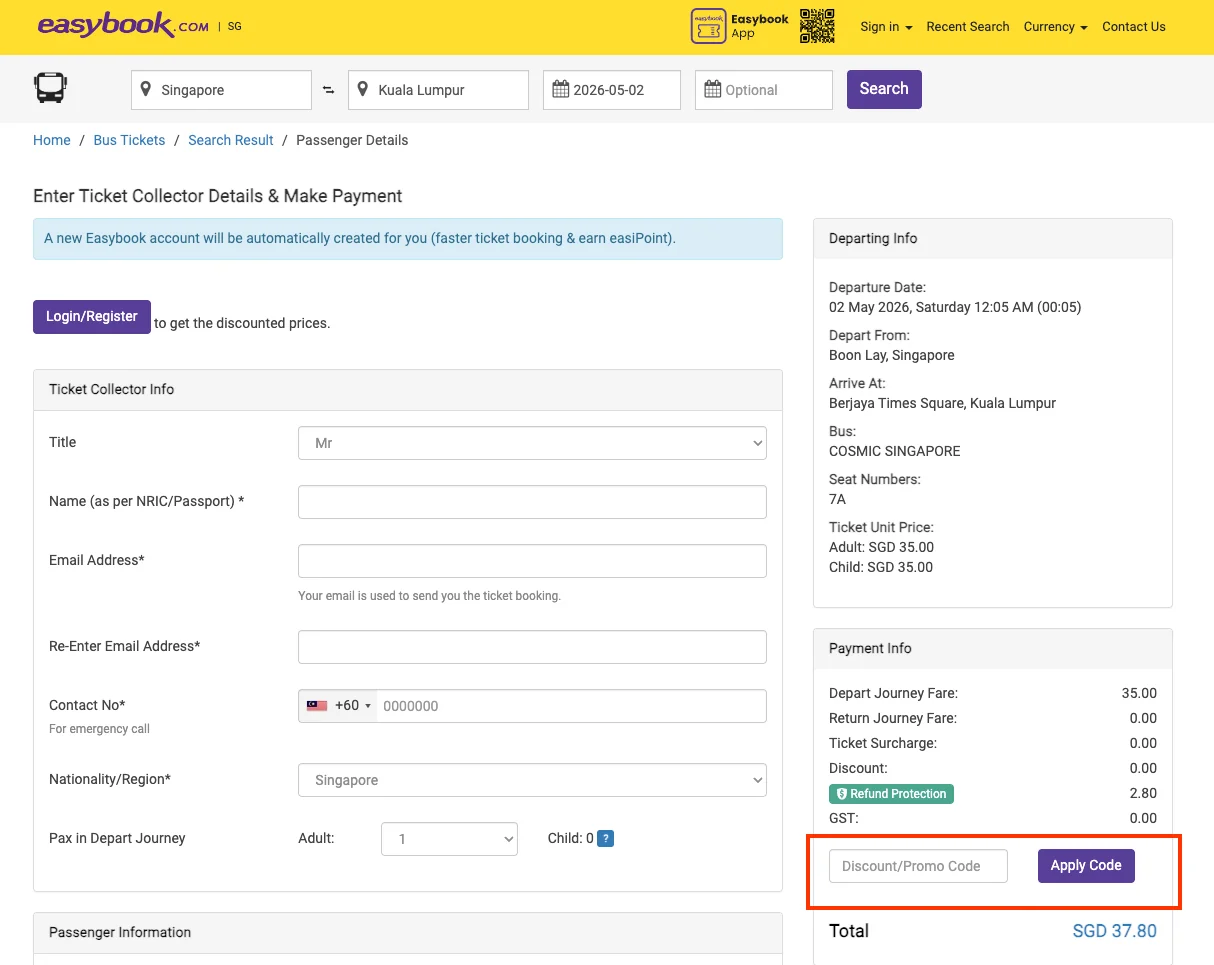Open the Sign in dropdown
Viewport: 1214px width, 965px height.
pos(886,27)
